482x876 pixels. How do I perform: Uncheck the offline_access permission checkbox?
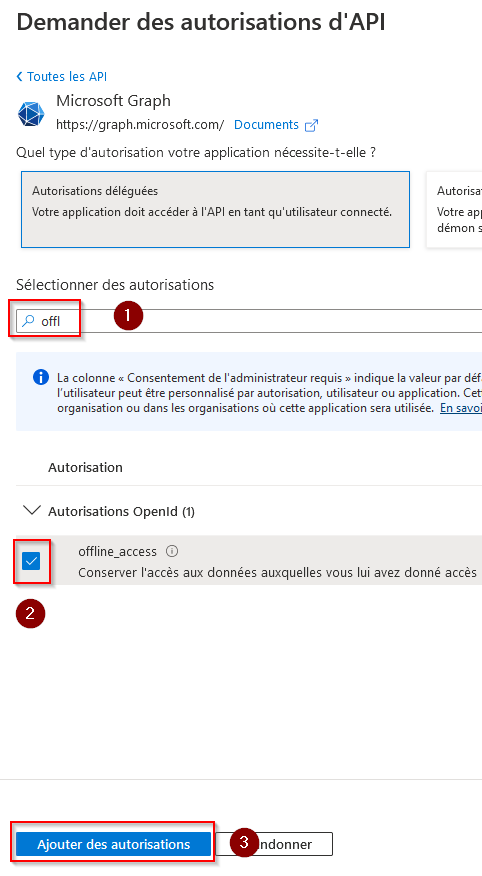click(31, 561)
